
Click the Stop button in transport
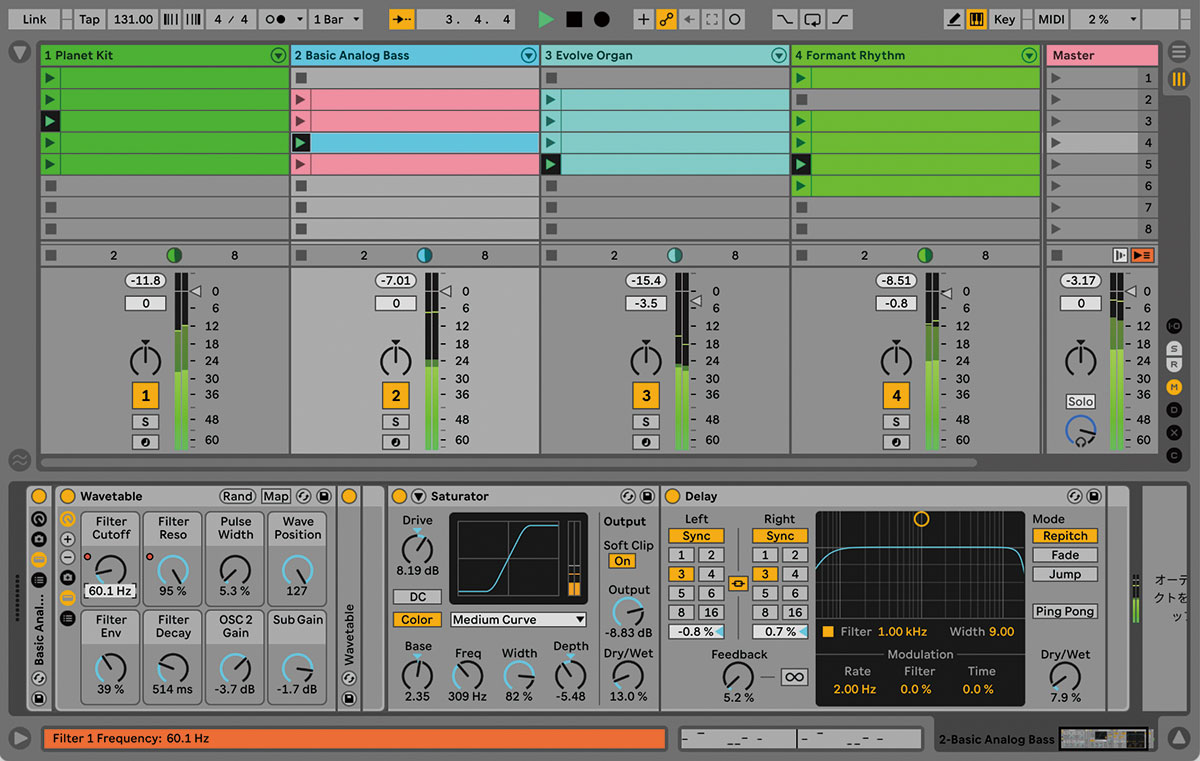(x=574, y=19)
